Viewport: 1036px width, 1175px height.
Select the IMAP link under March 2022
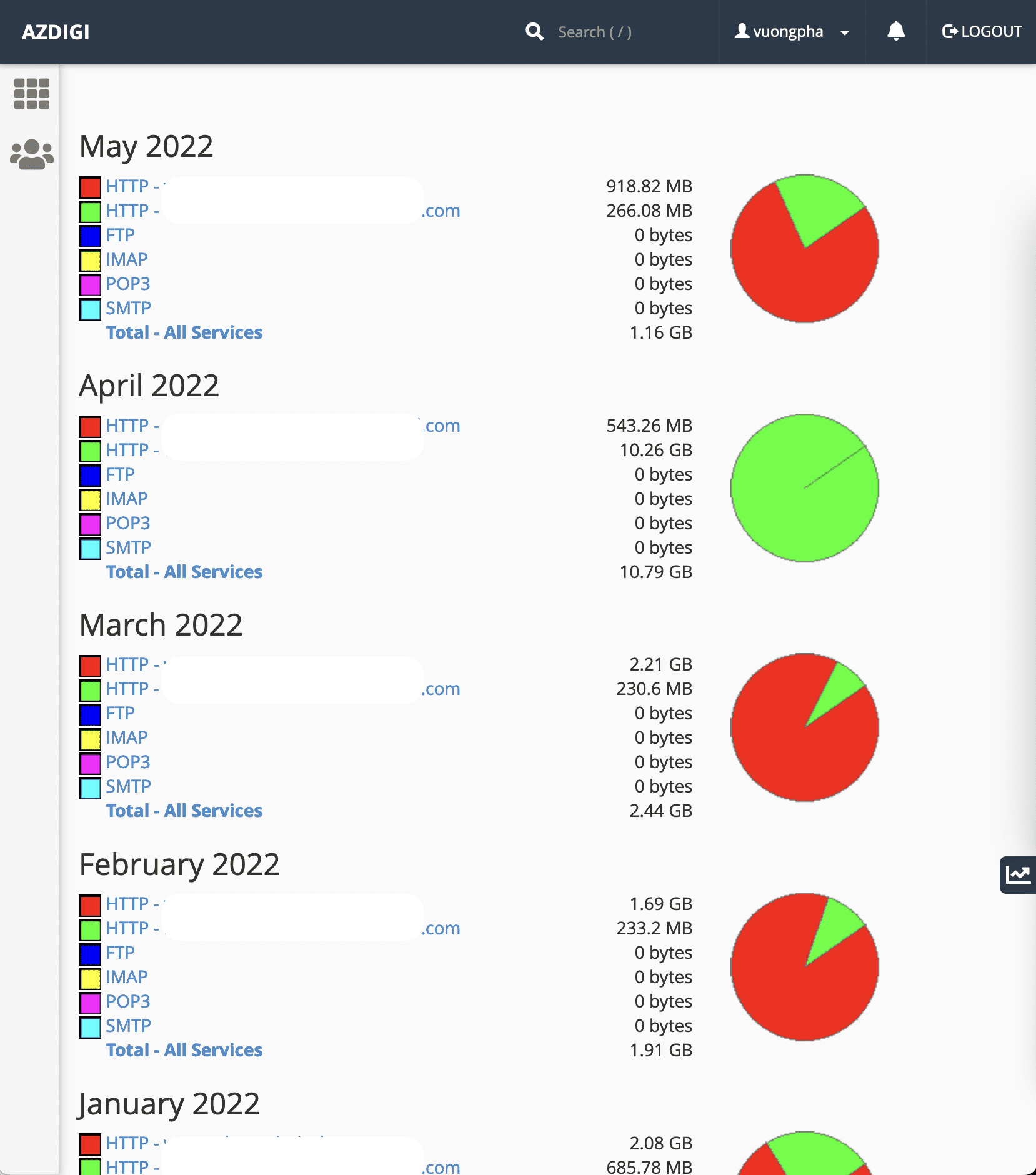pyautogui.click(x=127, y=737)
